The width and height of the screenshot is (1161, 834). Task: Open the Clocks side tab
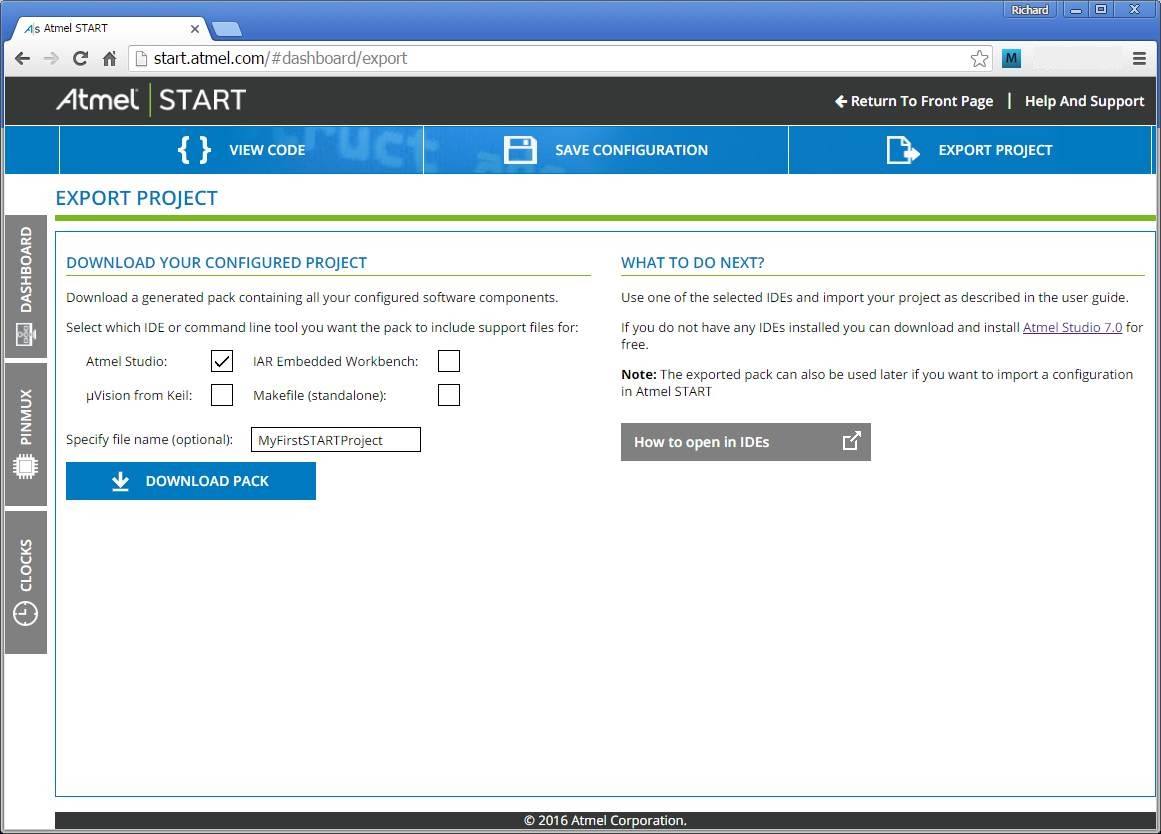[26, 582]
